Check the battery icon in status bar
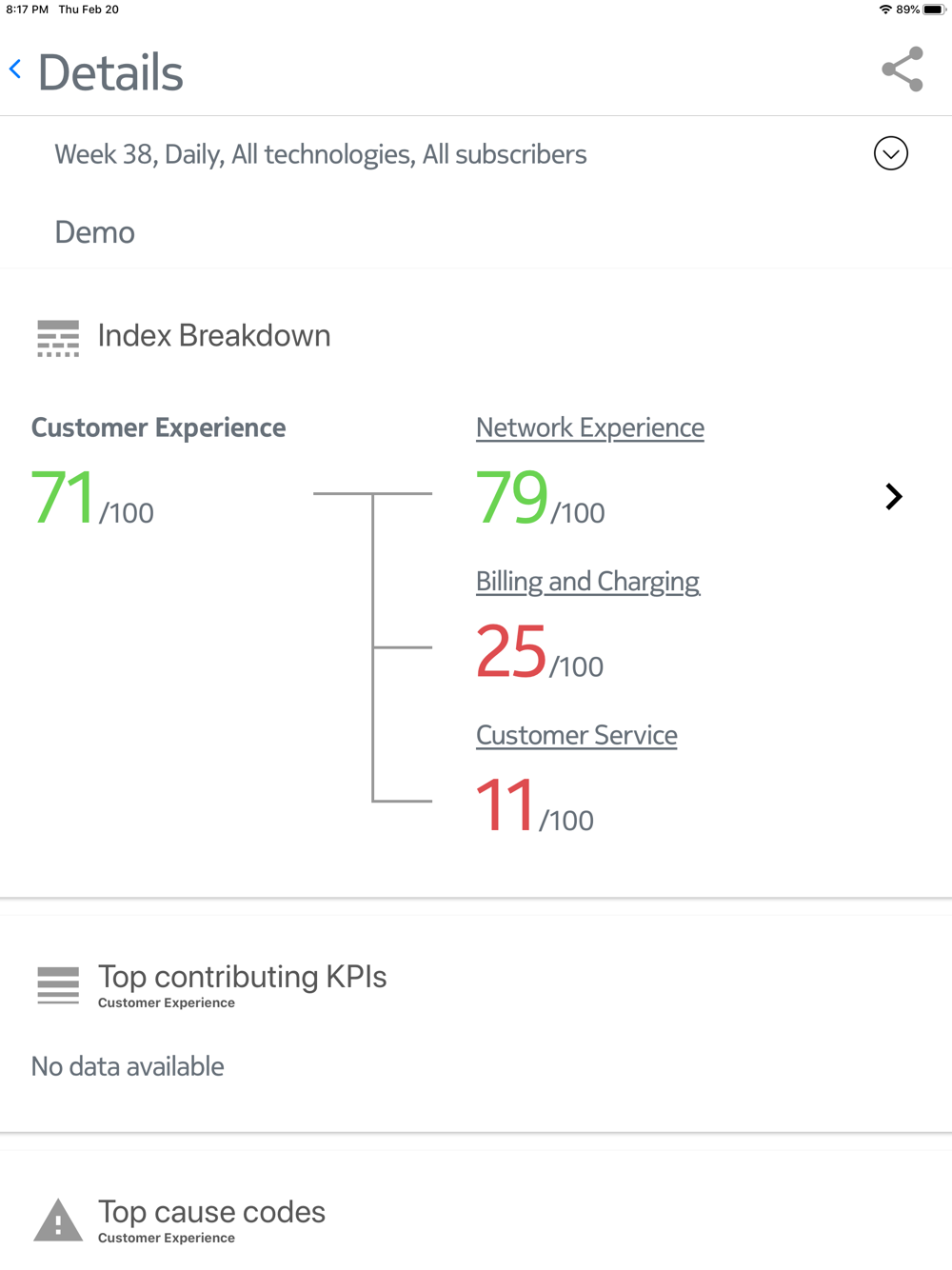The height and width of the screenshot is (1270, 952). coord(934,10)
